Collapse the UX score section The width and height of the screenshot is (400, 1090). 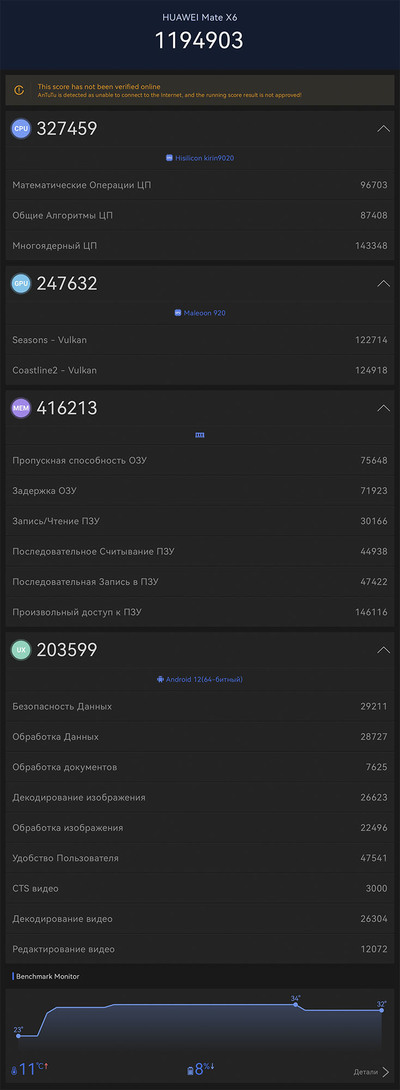(383, 650)
